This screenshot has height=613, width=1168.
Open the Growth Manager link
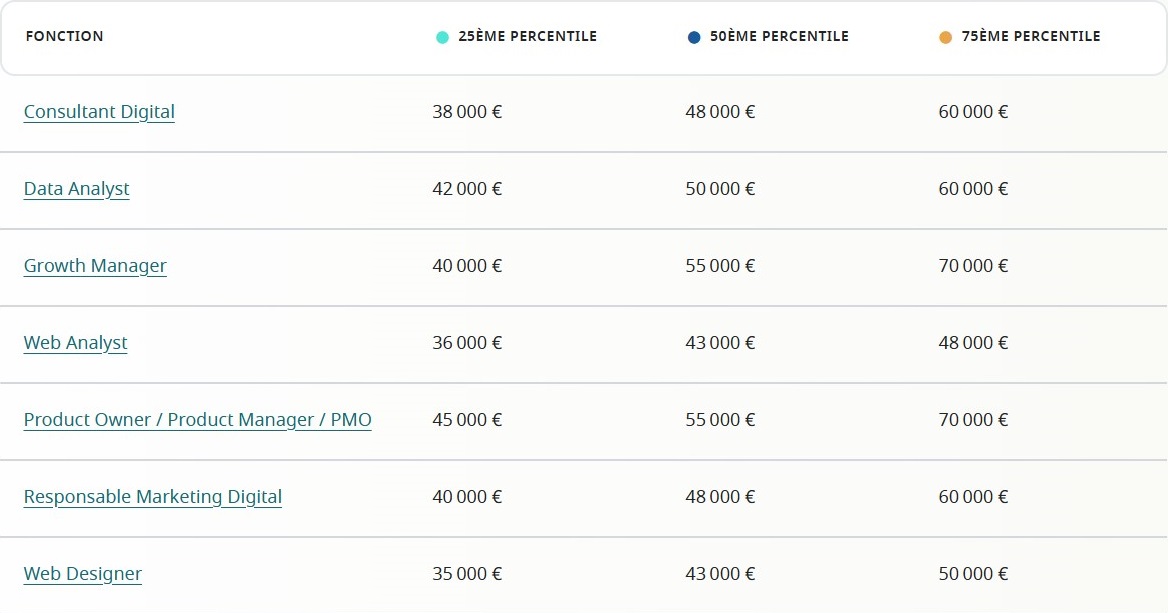(95, 266)
